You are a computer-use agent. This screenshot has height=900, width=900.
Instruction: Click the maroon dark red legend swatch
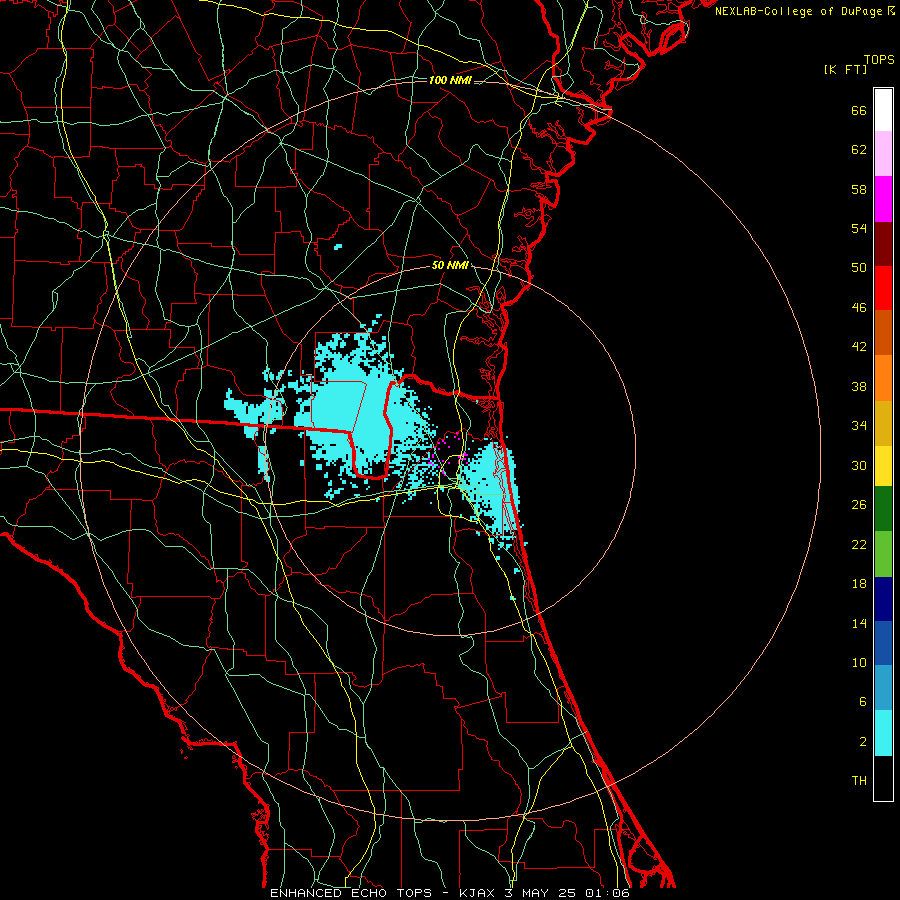pos(883,243)
